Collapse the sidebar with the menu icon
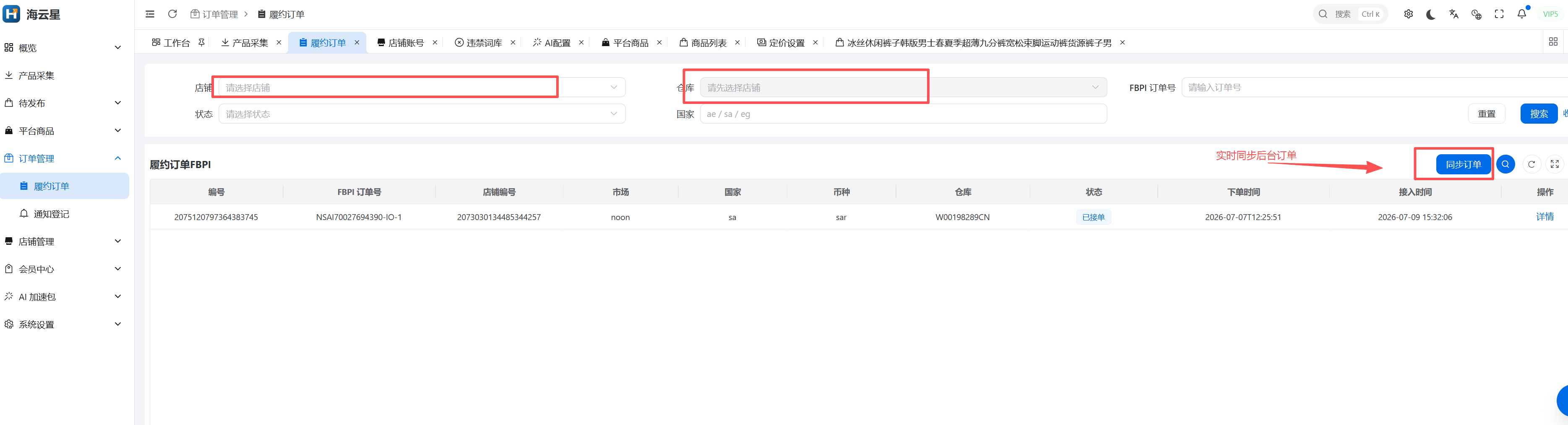The image size is (1568, 425). (x=150, y=14)
